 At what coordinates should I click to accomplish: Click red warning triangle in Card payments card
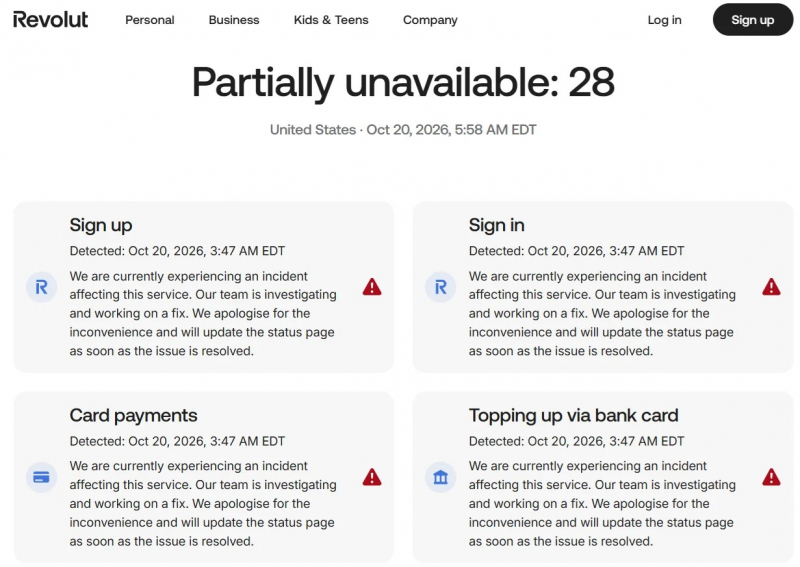(372, 477)
